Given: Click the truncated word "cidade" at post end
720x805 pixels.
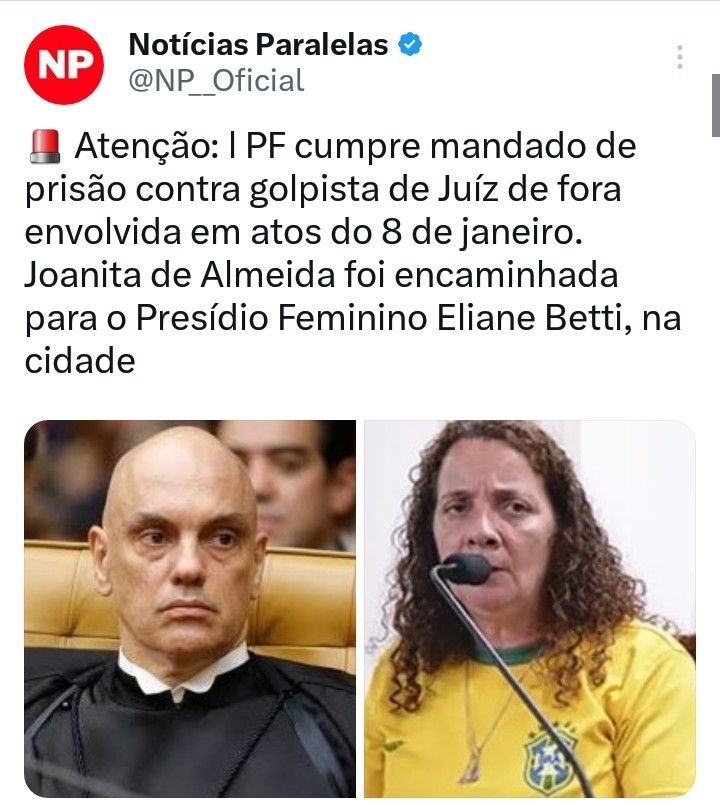Looking at the screenshot, I should coord(80,360).
